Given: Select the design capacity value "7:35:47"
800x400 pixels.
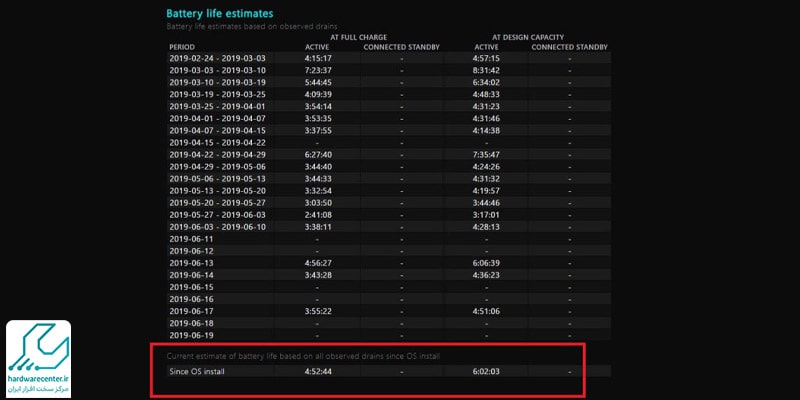Looking at the screenshot, I should click(486, 155).
